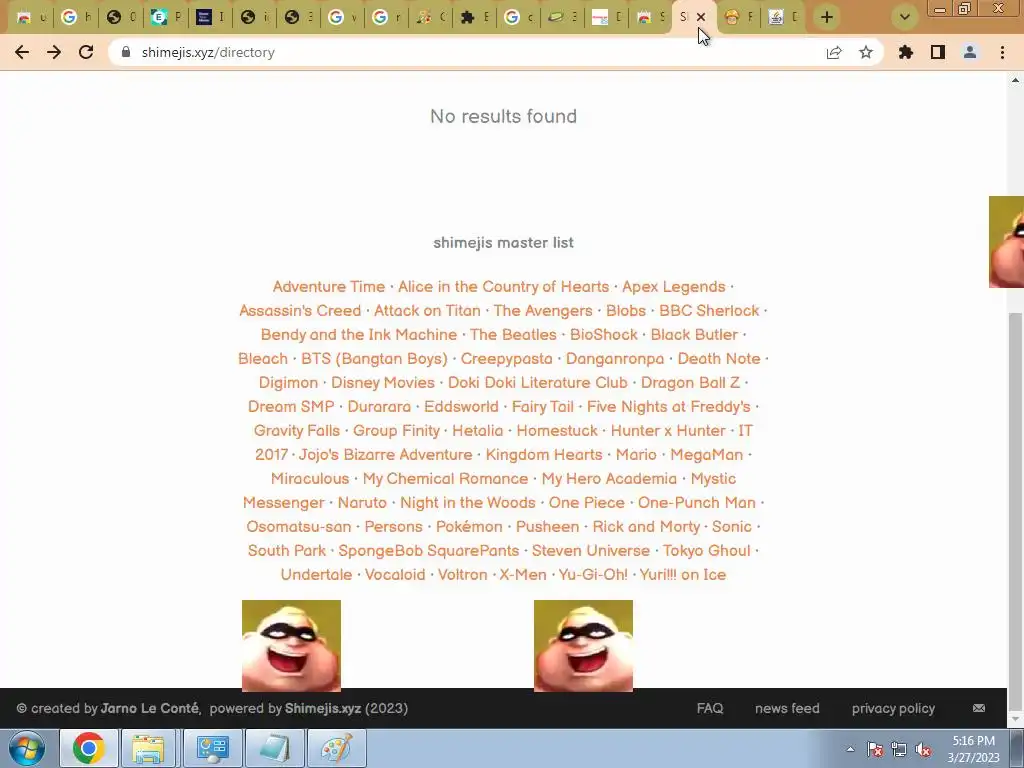The width and height of the screenshot is (1024, 768).
Task: Open the Notepad taskbar icon
Action: pos(274,748)
